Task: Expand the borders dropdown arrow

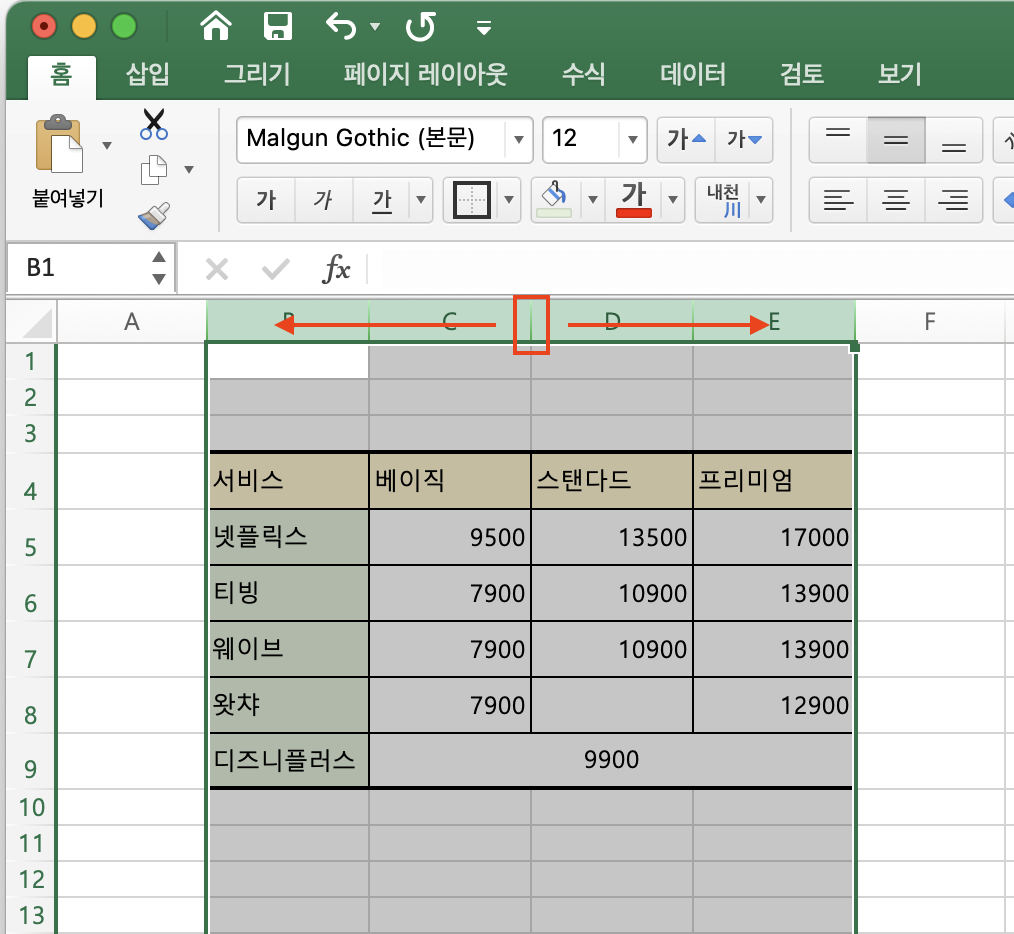Action: coord(509,200)
